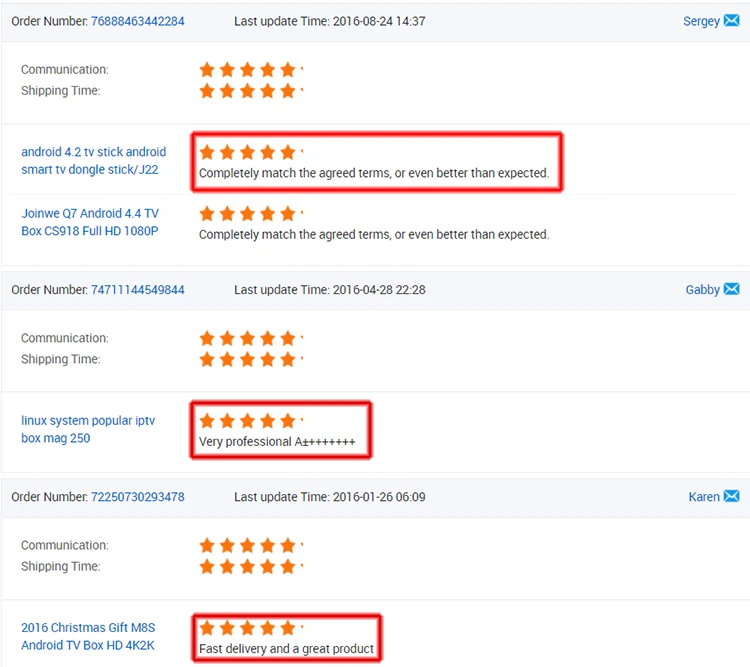The height and width of the screenshot is (667, 750).
Task: Click Shipping Time label in Karen's order
Action: click(x=61, y=567)
